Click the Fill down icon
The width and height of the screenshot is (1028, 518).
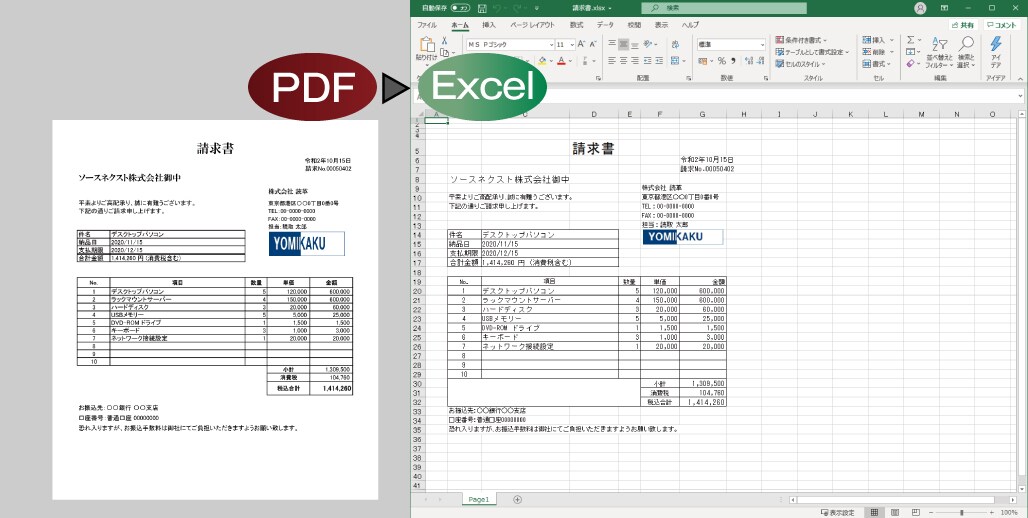911,52
